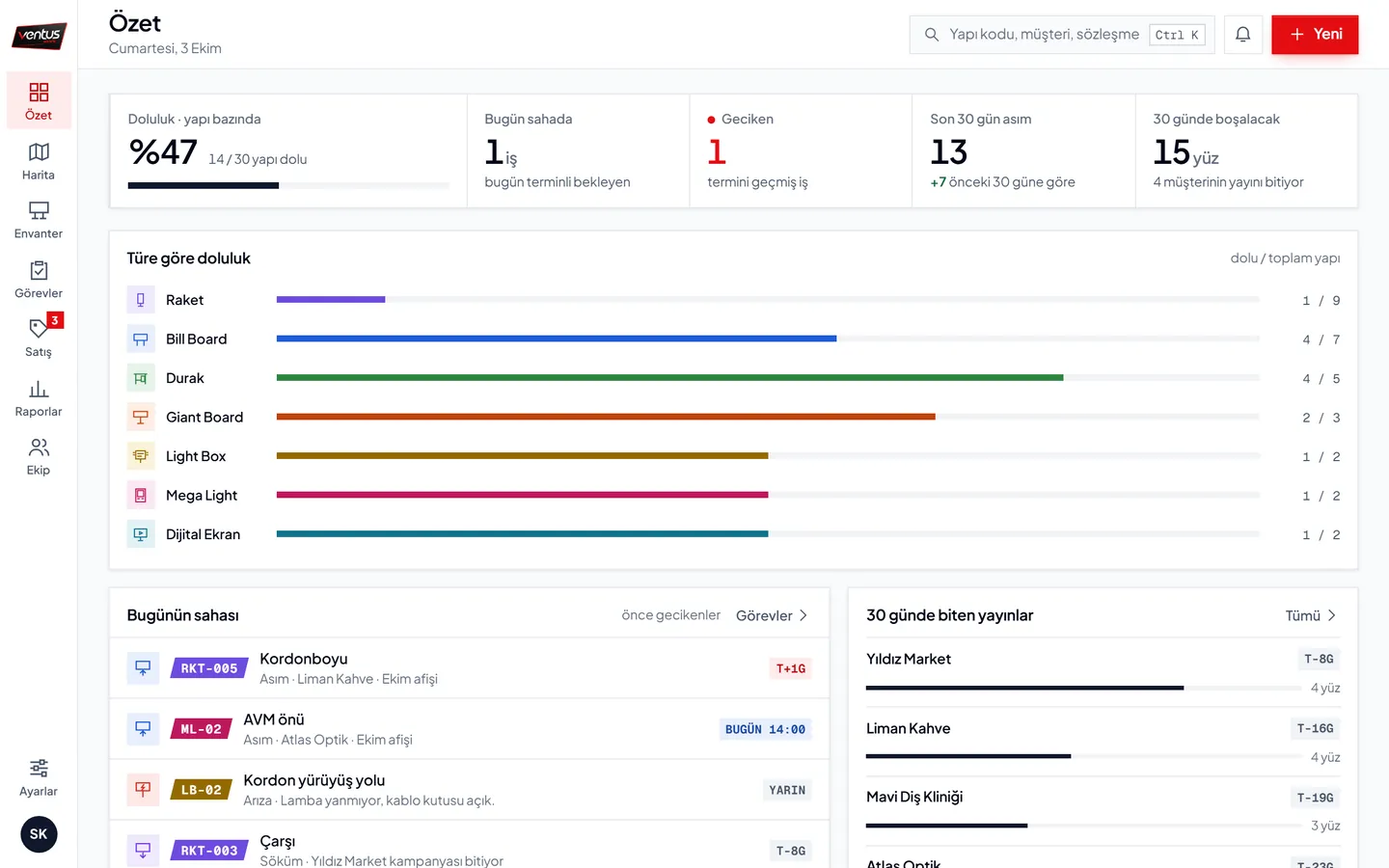Open Tümü link in biten yayınlar
1389x868 pixels.
point(1311,615)
